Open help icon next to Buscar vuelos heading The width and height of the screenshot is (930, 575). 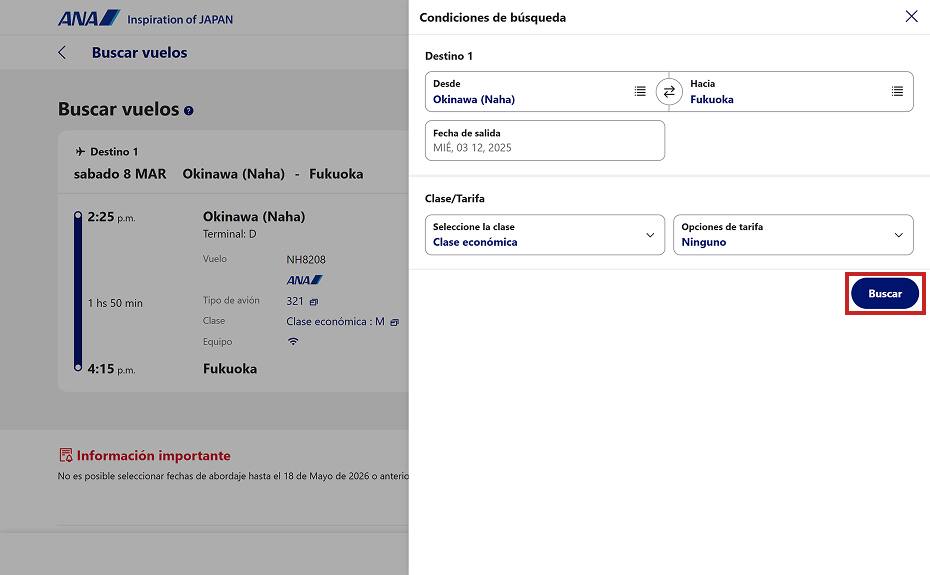click(189, 111)
